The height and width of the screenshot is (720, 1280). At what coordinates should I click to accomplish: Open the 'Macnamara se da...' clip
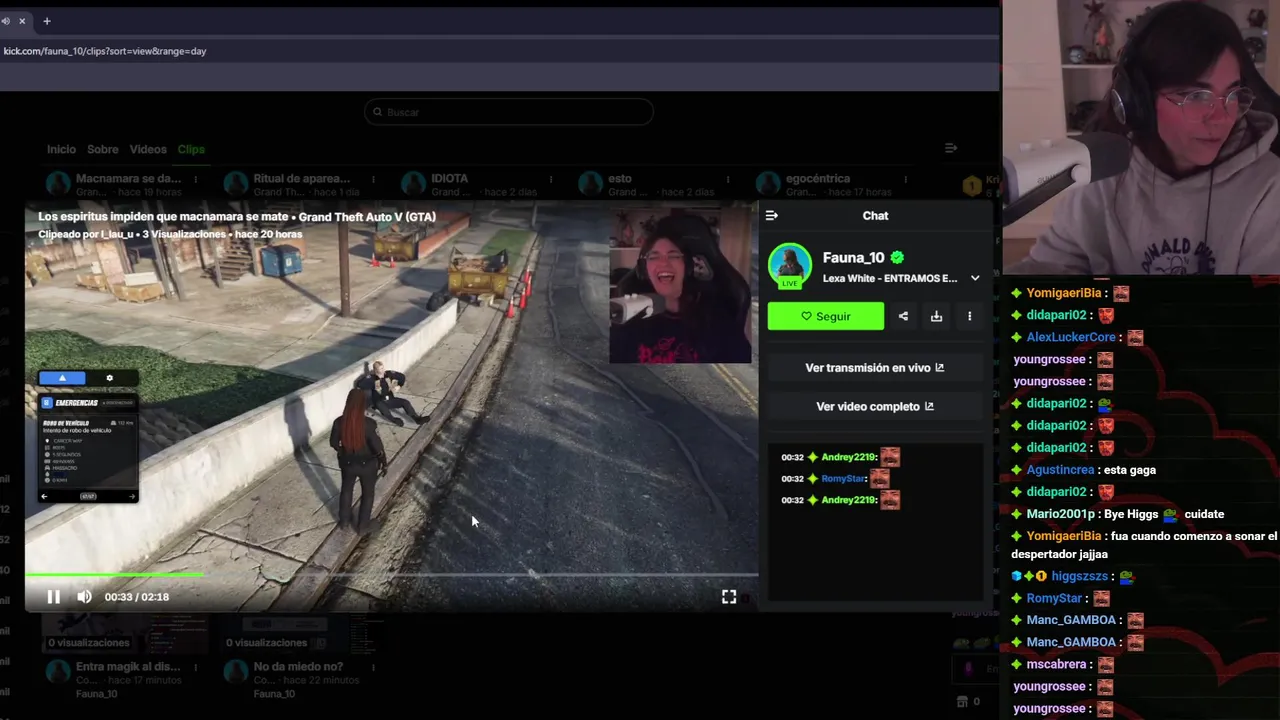click(128, 179)
